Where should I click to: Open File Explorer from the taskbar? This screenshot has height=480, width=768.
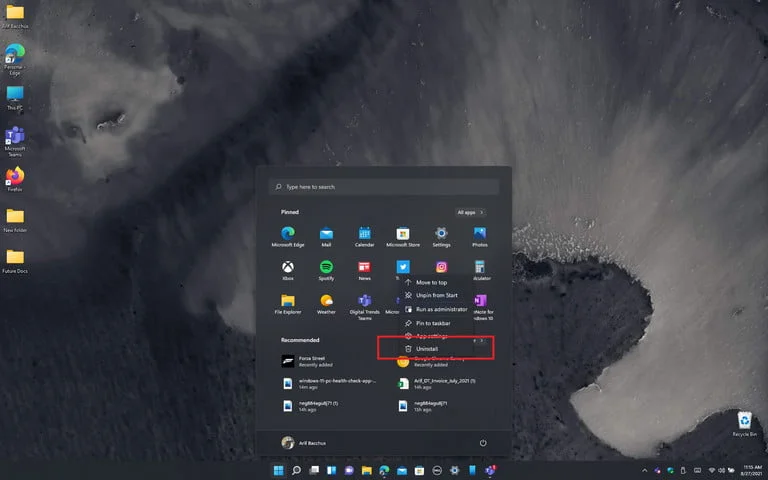point(366,471)
